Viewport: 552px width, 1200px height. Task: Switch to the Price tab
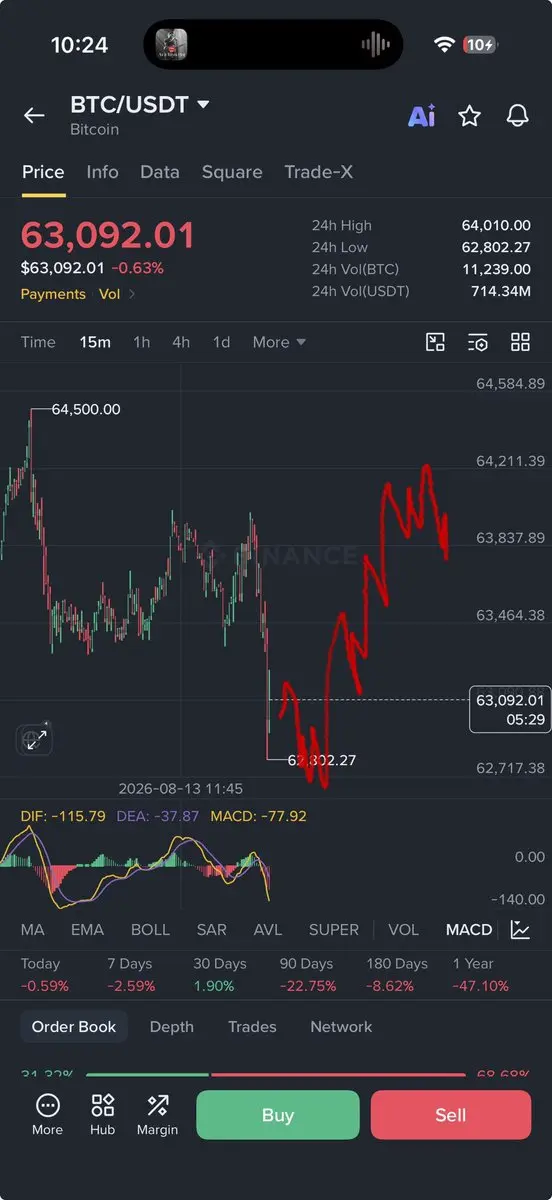(43, 172)
